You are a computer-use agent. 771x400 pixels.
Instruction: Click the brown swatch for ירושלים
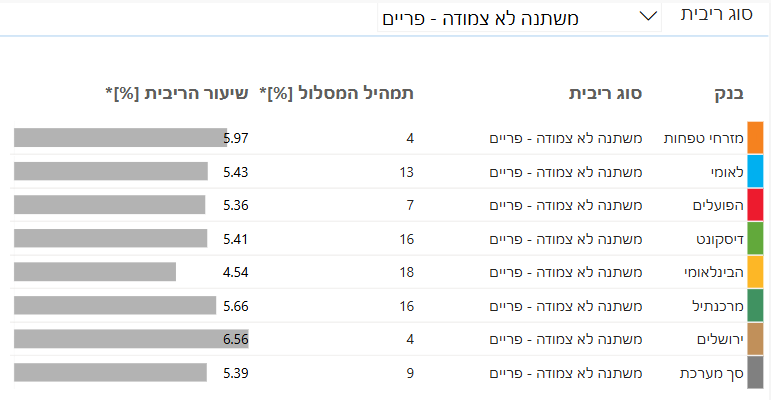point(755,340)
